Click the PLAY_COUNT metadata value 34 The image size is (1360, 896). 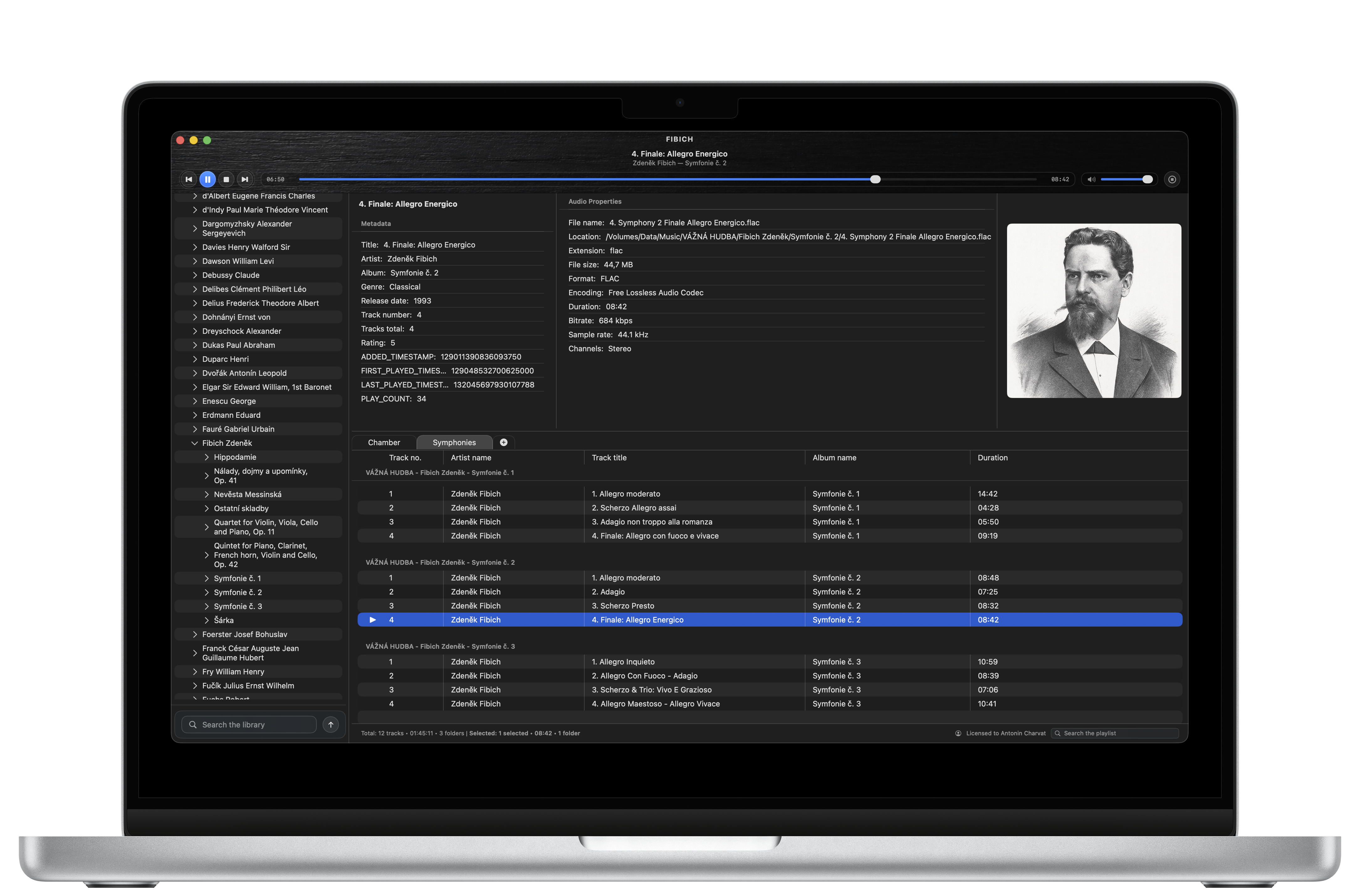(x=421, y=399)
